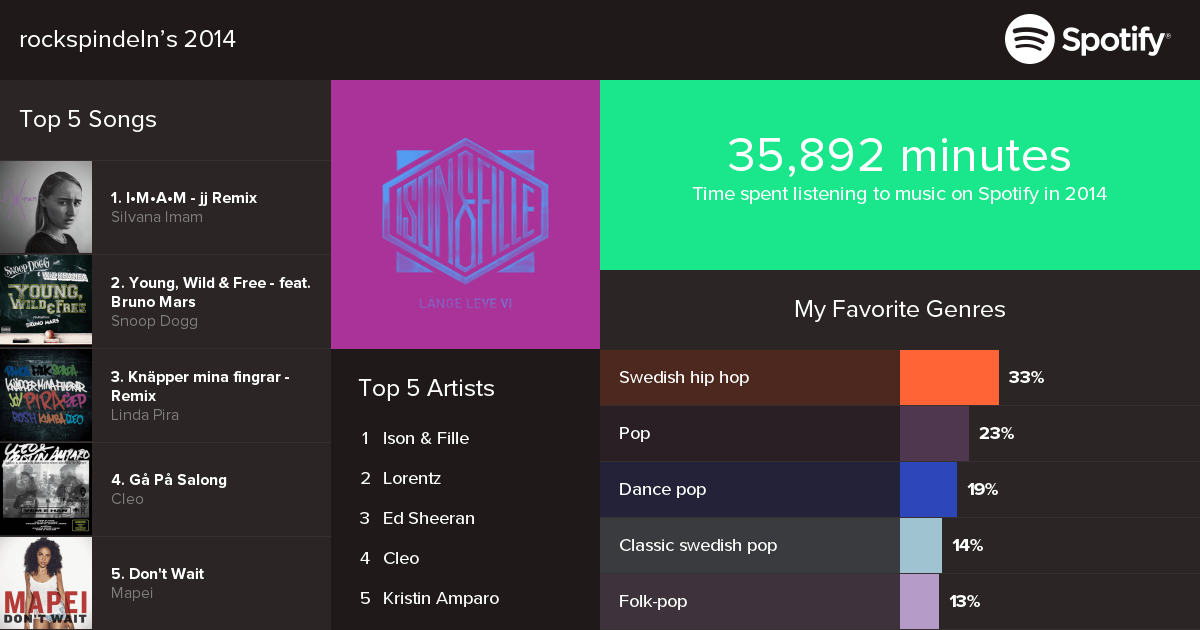Select song title "4. Gå På Salong"
Screen dimensions: 1200x630
[x=169, y=480]
